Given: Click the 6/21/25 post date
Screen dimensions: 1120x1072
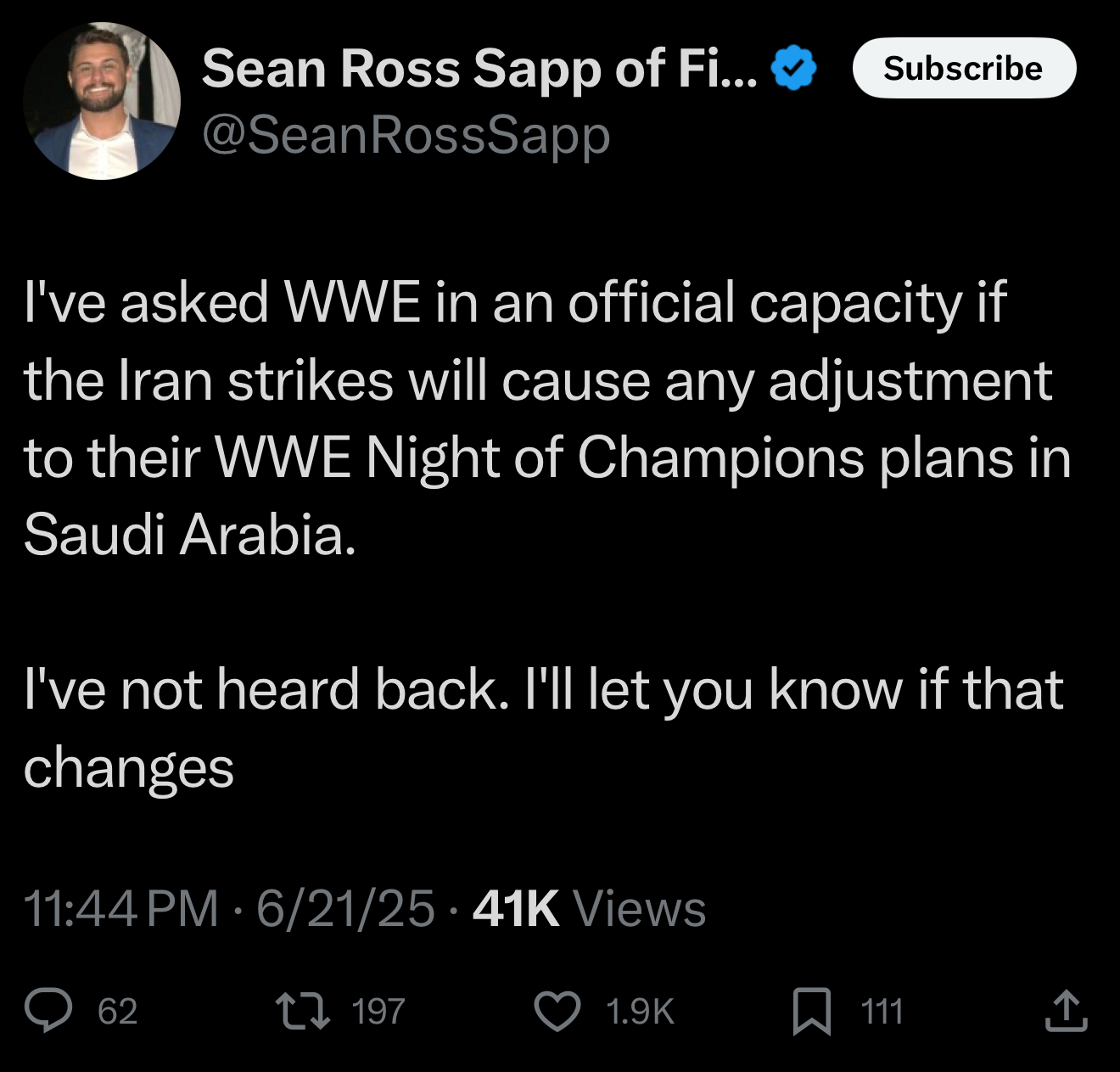Looking at the screenshot, I should coord(345,908).
